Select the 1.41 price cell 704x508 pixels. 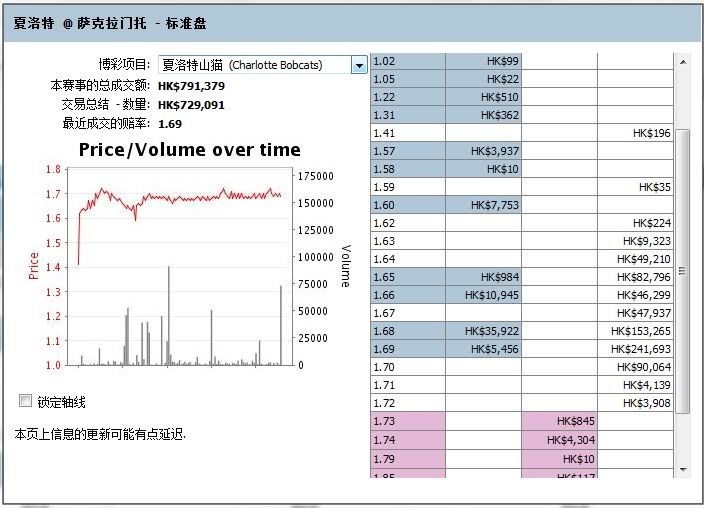pyautogui.click(x=408, y=133)
